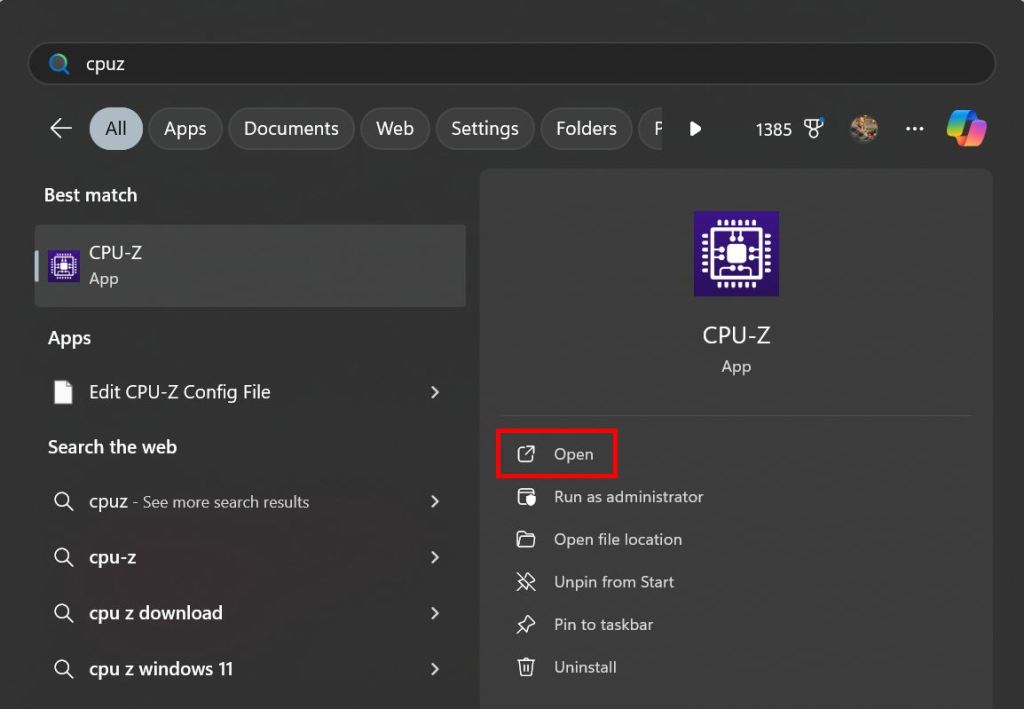
Task: Expand the 'cpuz' web search chevron
Action: point(435,501)
